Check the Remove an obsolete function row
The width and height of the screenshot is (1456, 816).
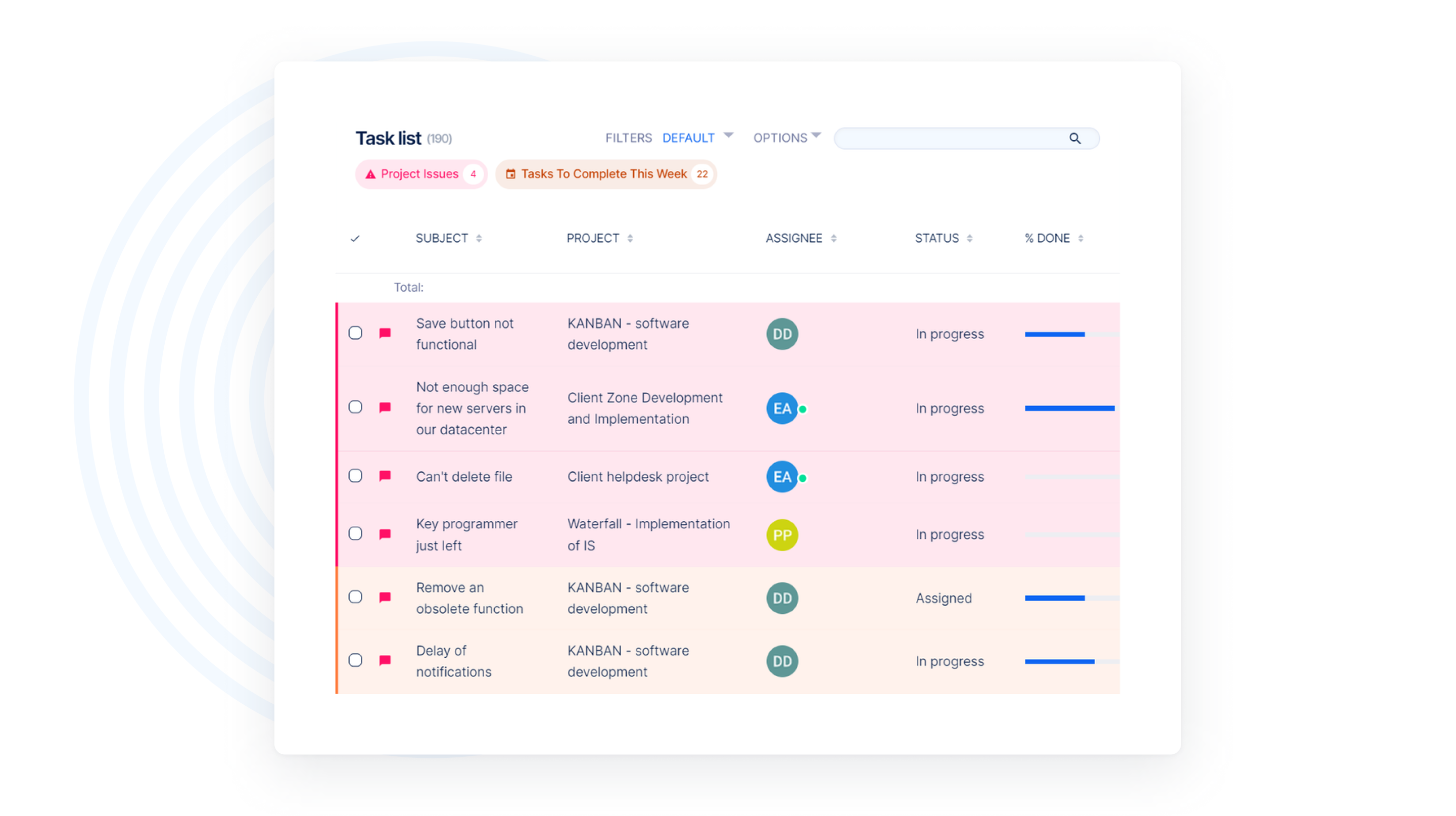coord(355,597)
